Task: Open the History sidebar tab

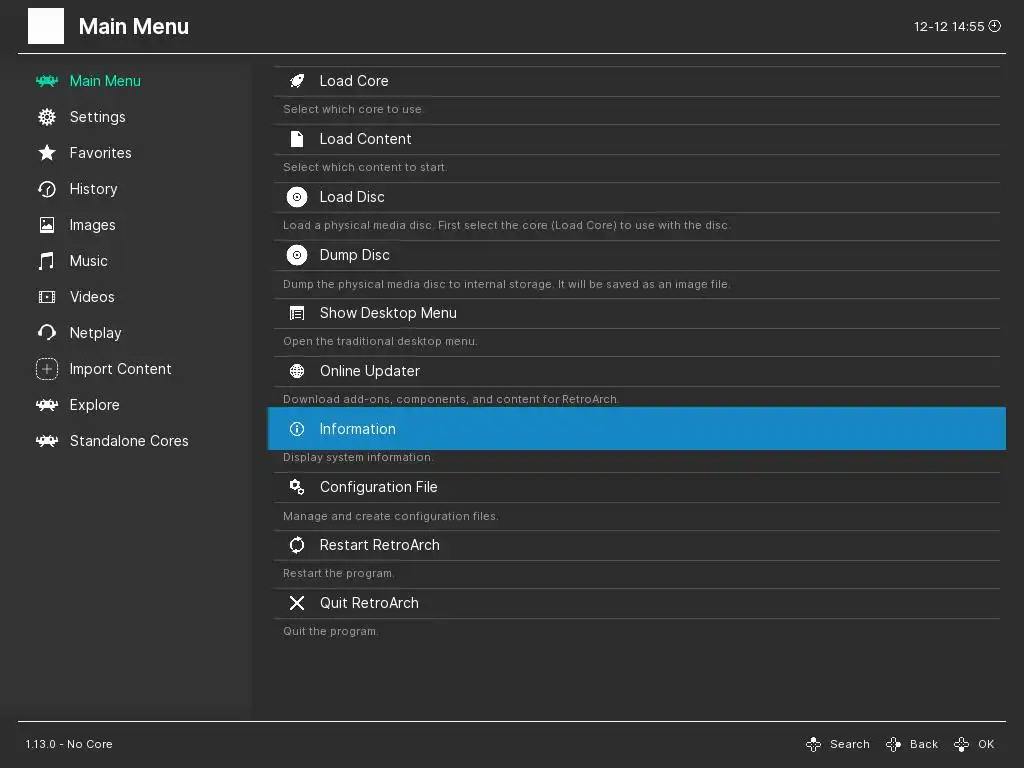Action: pyautogui.click(x=93, y=189)
